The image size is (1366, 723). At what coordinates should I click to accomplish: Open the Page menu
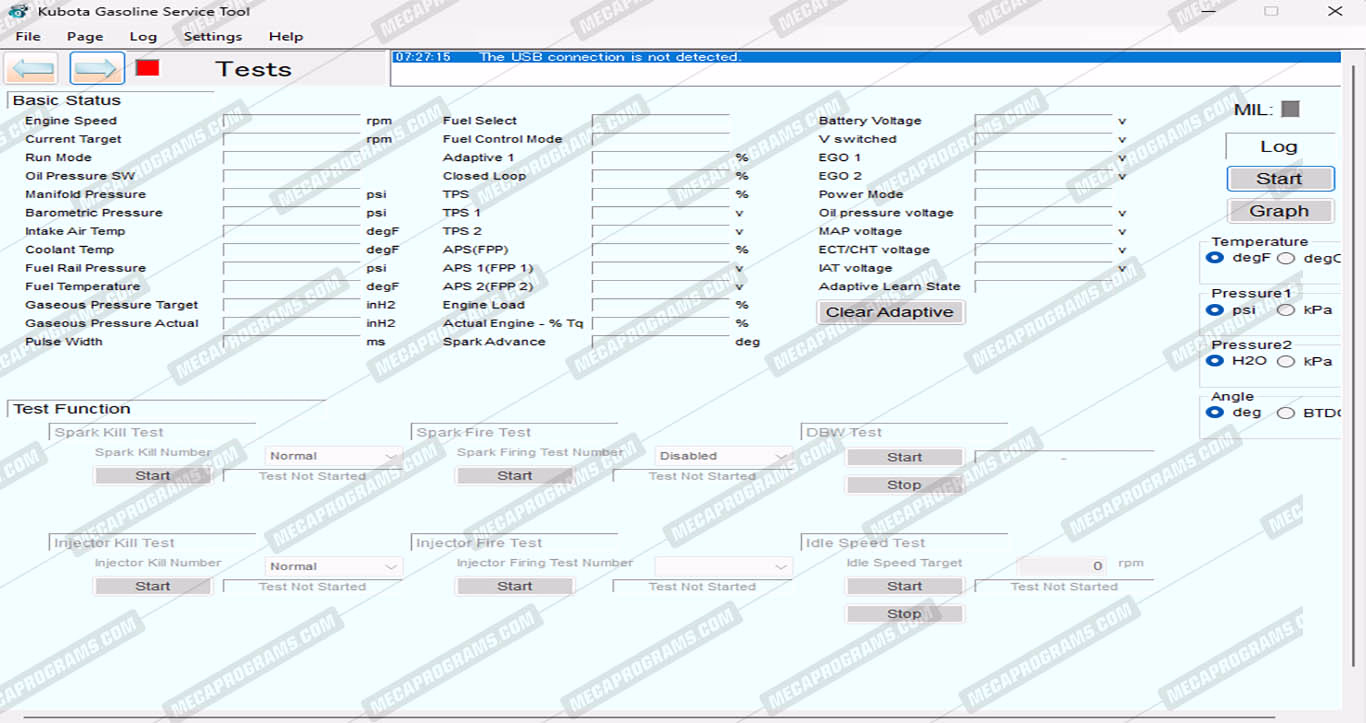(85, 36)
